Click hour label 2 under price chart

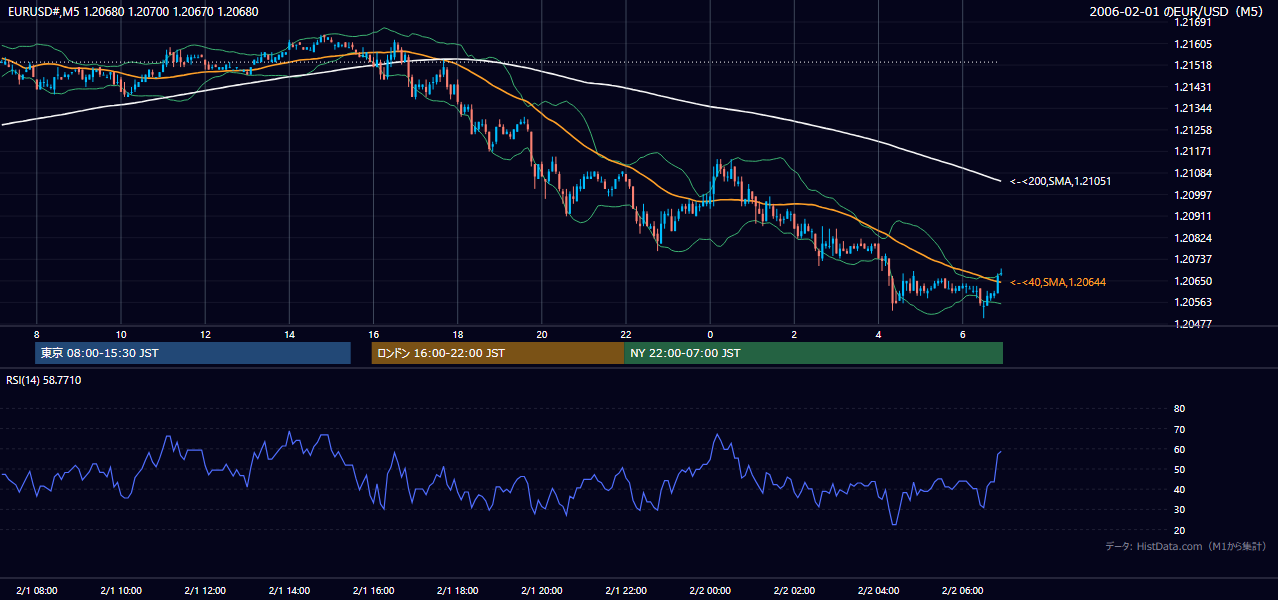coord(794,333)
